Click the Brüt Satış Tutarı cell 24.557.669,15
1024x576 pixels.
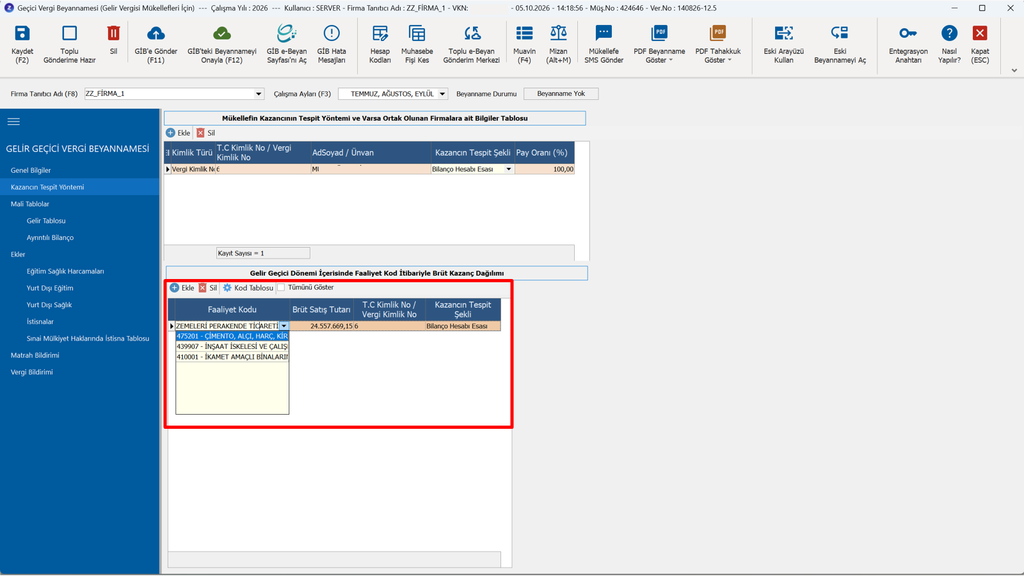(322, 326)
